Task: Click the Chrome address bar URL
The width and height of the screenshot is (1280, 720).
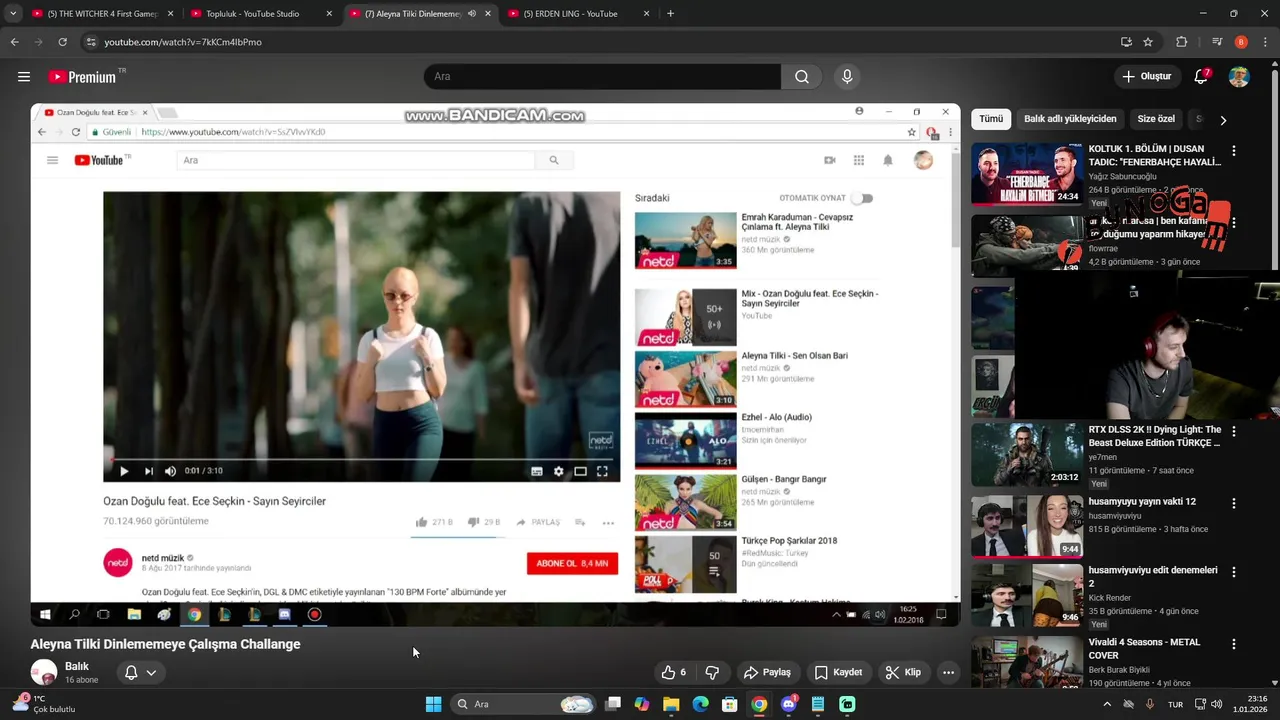Action: (183, 42)
